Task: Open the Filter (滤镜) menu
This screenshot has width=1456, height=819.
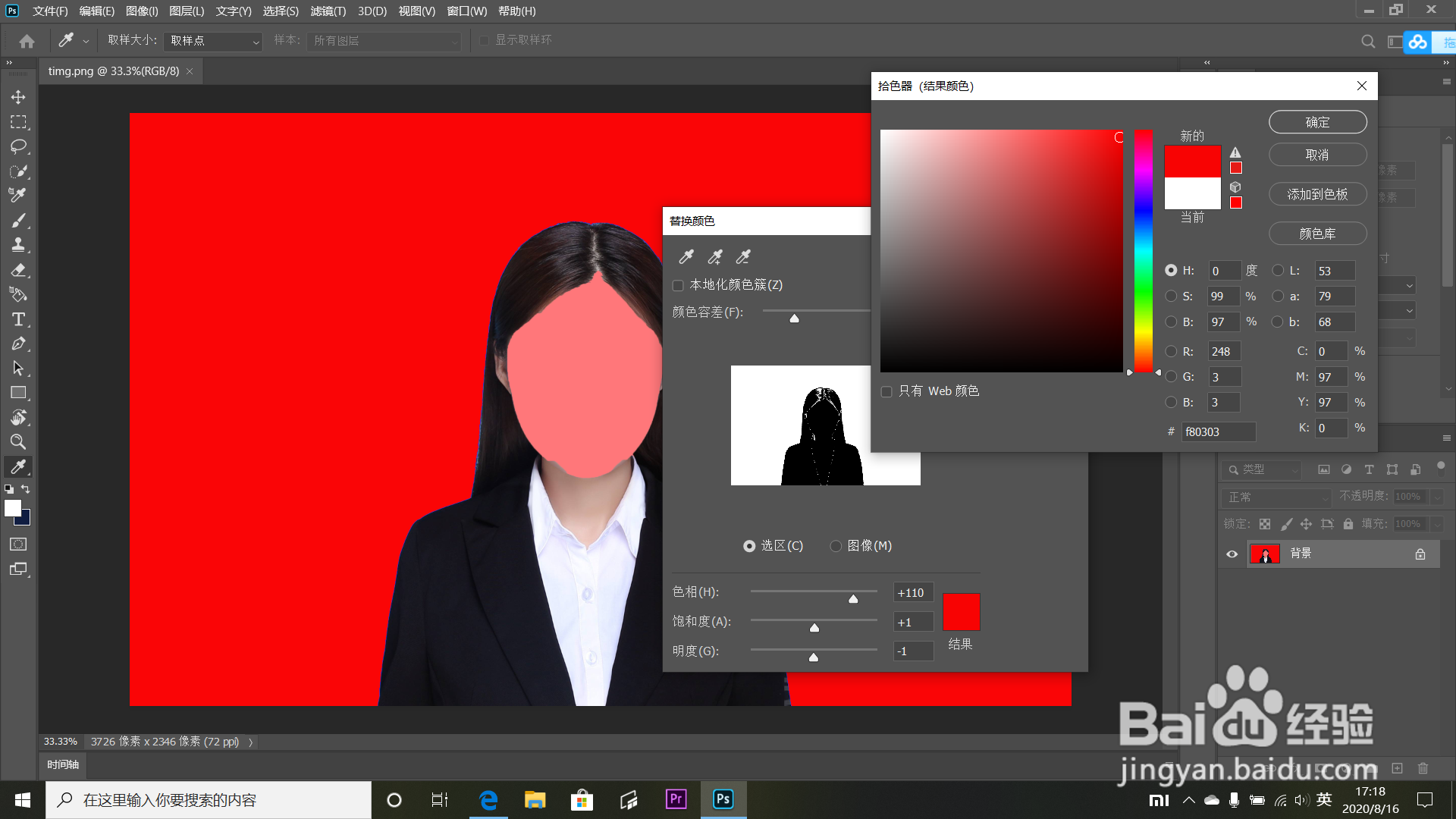Action: pyautogui.click(x=328, y=11)
